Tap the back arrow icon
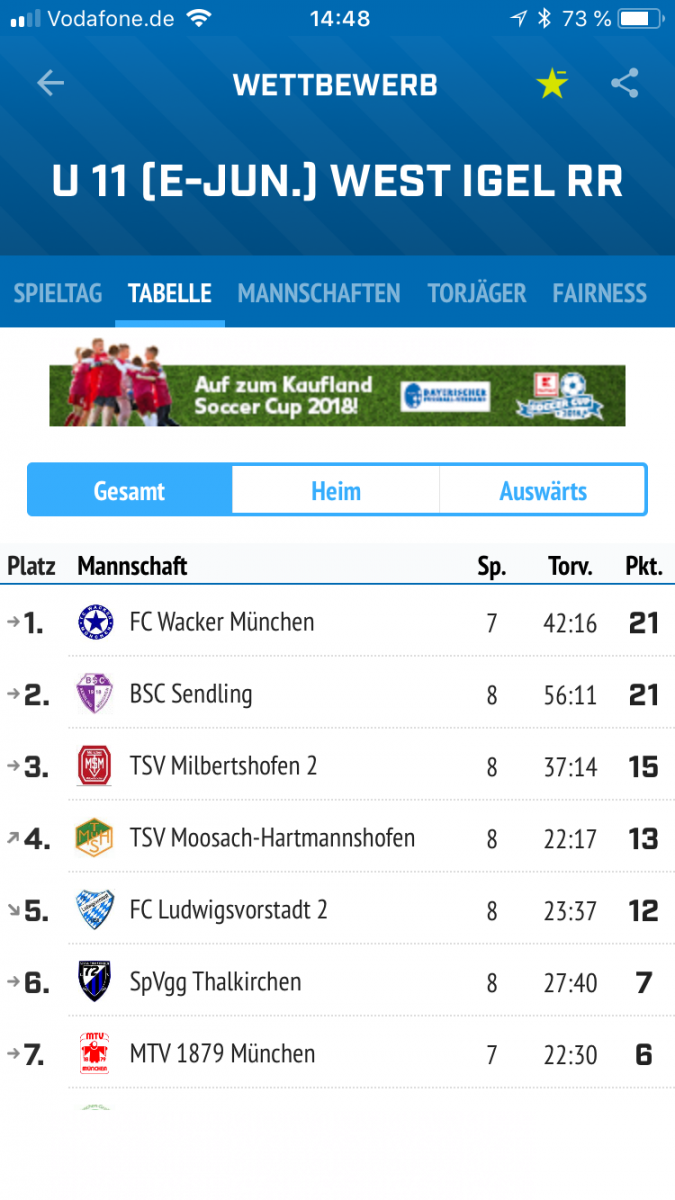The height and width of the screenshot is (1200, 675). pos(50,84)
